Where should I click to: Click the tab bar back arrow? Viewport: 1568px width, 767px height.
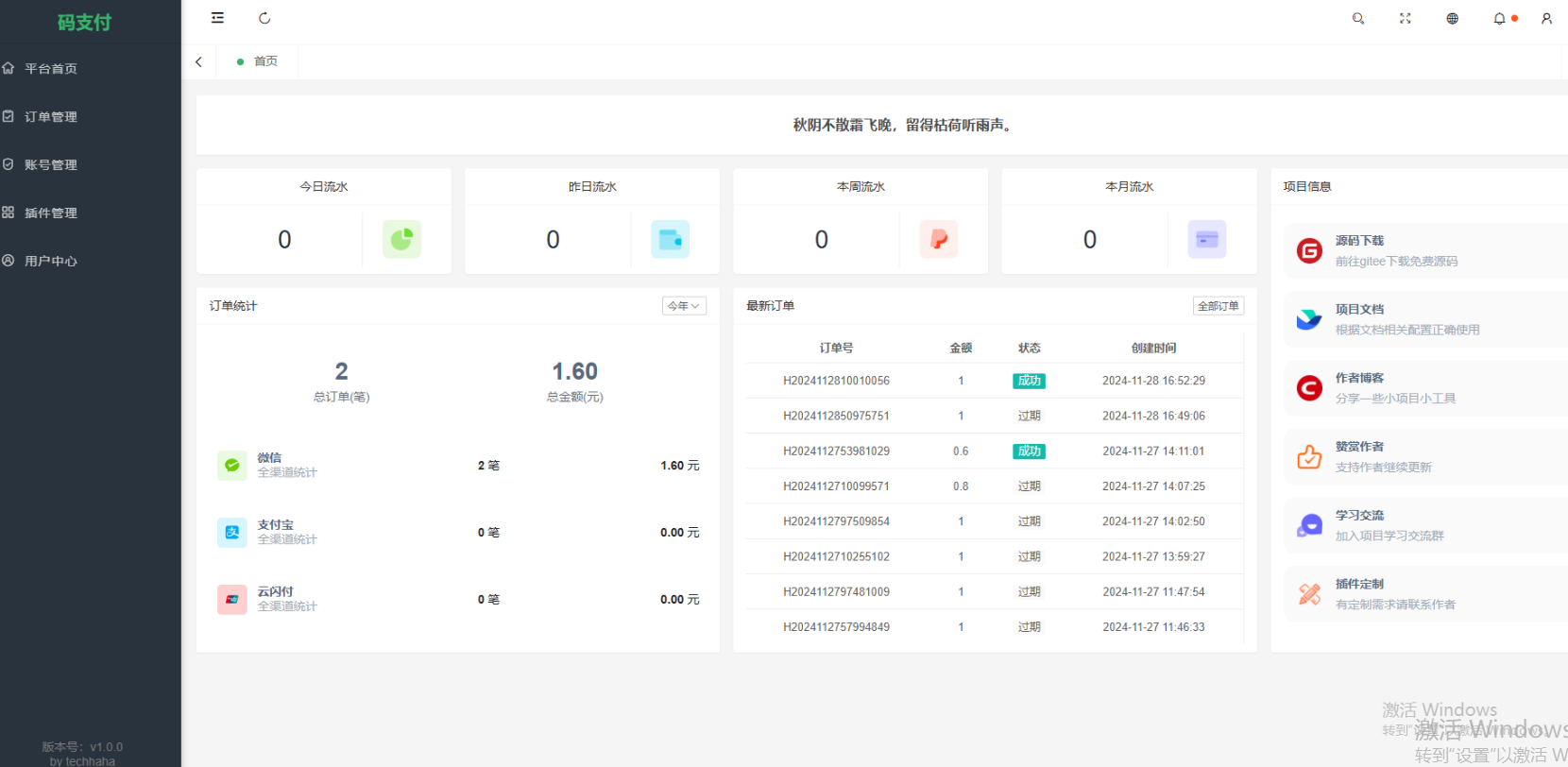pos(198,61)
